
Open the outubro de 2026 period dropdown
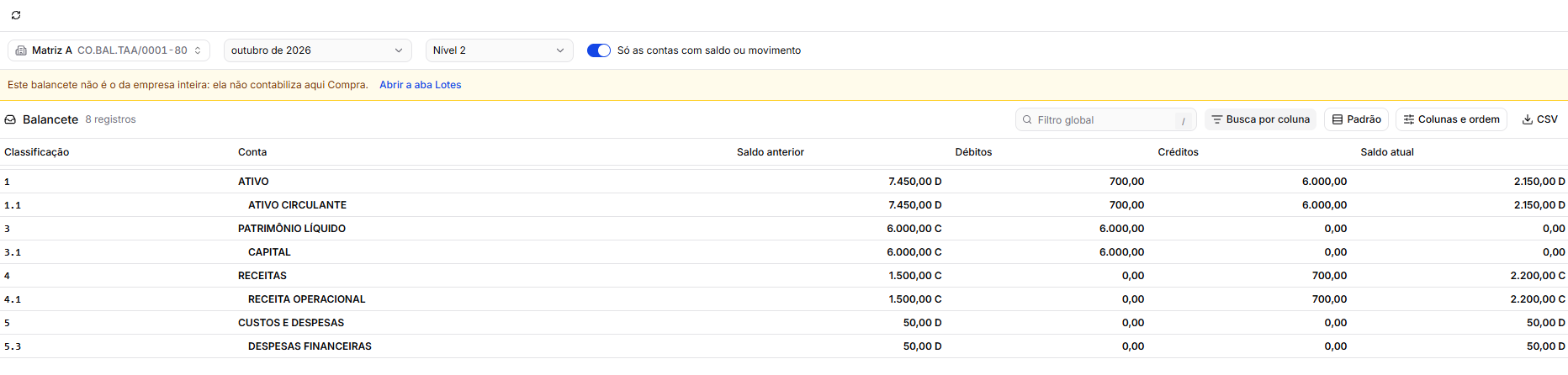click(317, 50)
